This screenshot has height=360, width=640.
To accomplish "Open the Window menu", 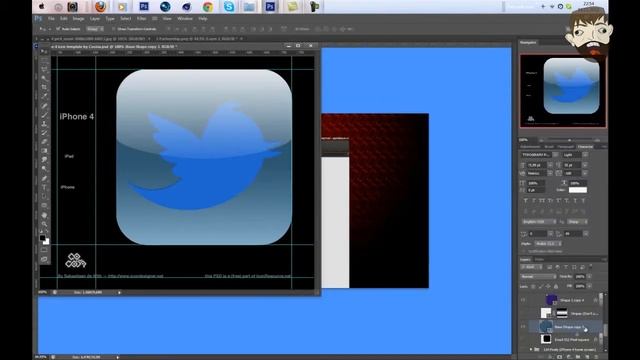I will [185, 19].
